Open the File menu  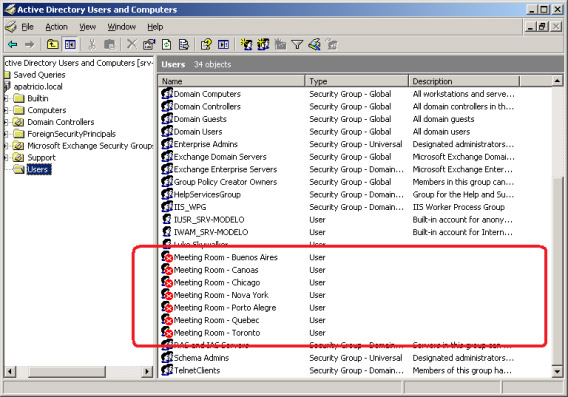coord(28,27)
